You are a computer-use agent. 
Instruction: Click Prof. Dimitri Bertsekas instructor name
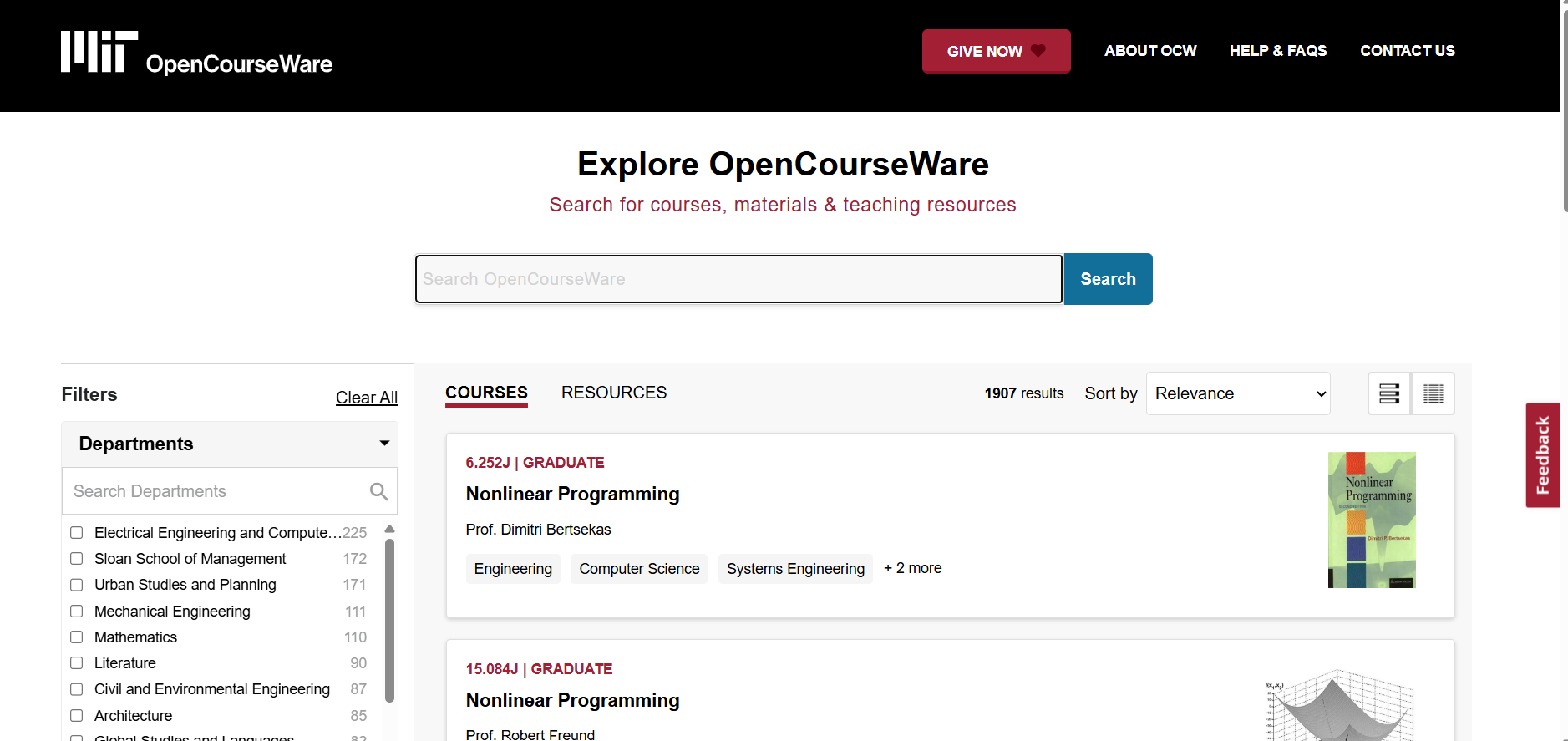[539, 530]
